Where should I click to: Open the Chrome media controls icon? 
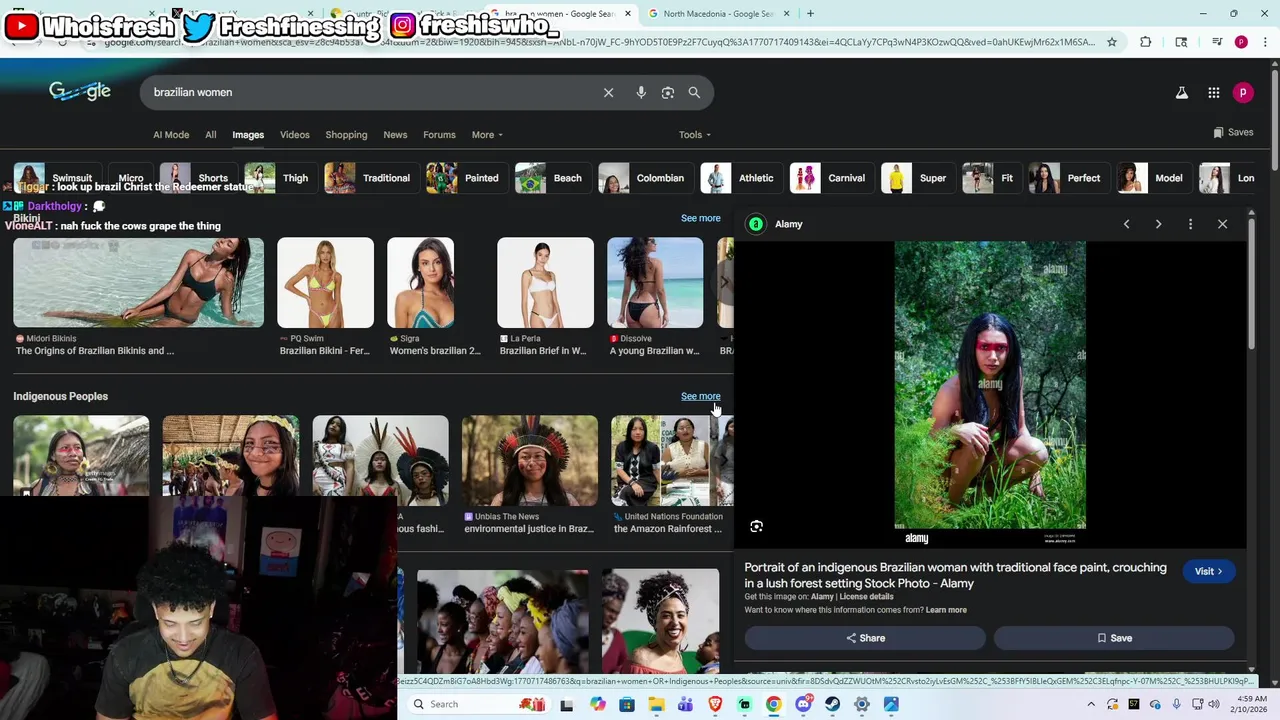(x=1217, y=42)
